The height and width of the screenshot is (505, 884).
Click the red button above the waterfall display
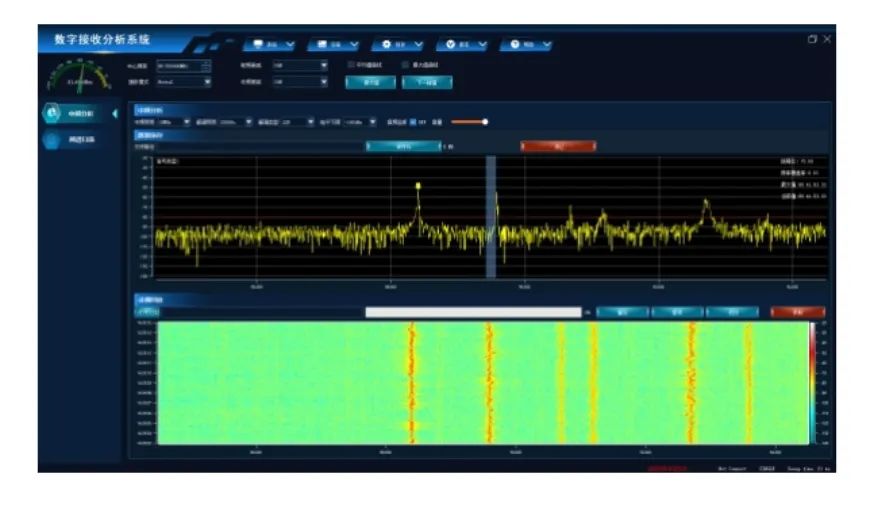tap(798, 312)
